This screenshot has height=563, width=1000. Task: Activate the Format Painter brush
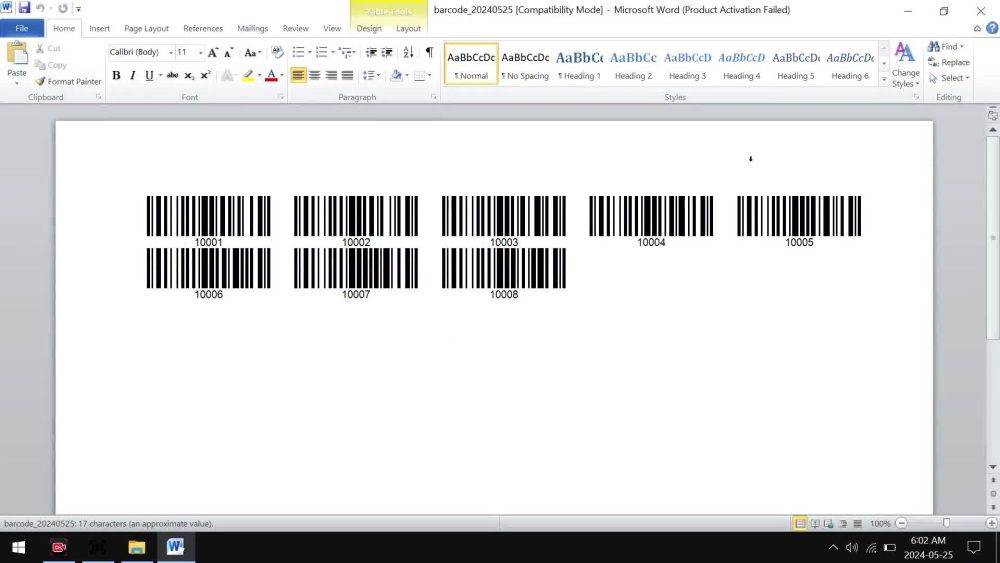point(40,82)
